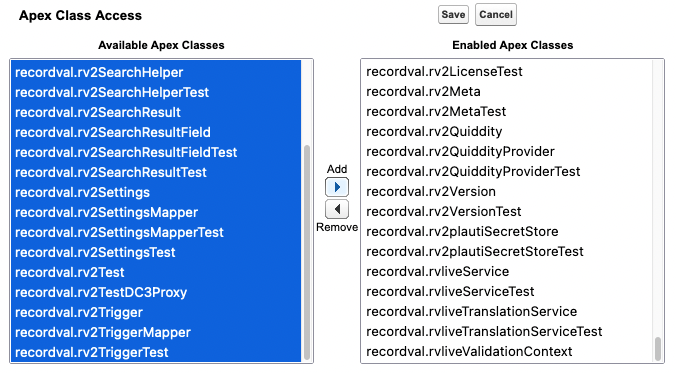This screenshot has width=676, height=373.
Task: Click the Available Apex Classes scrollbar thumb
Action: point(307,252)
